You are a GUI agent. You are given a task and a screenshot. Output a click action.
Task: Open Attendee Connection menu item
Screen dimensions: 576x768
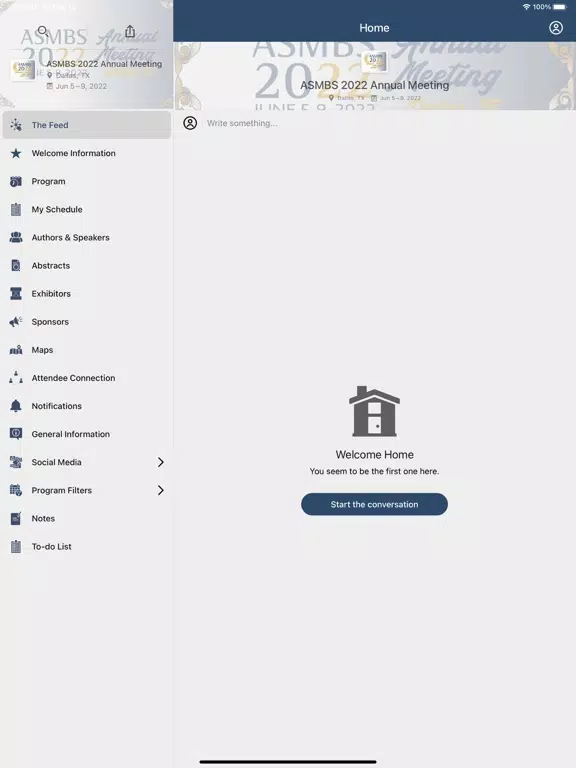[x=87, y=378]
